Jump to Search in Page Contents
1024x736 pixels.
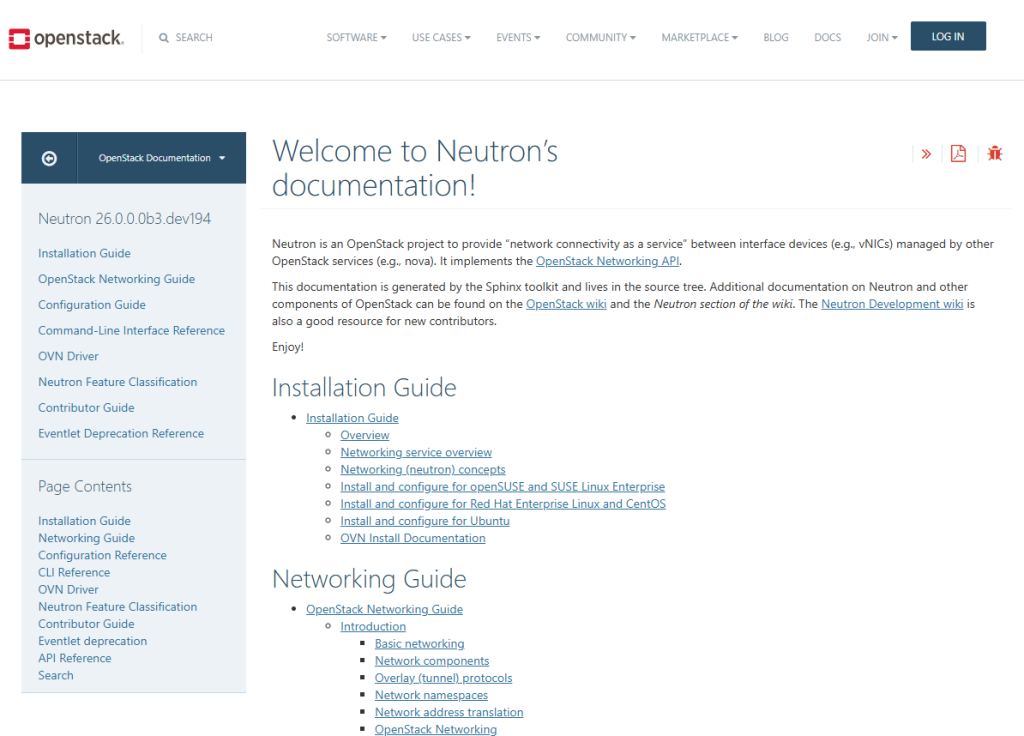(56, 676)
